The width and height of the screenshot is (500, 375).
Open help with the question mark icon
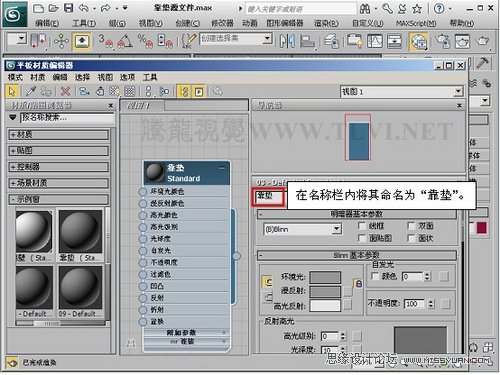[439, 9]
